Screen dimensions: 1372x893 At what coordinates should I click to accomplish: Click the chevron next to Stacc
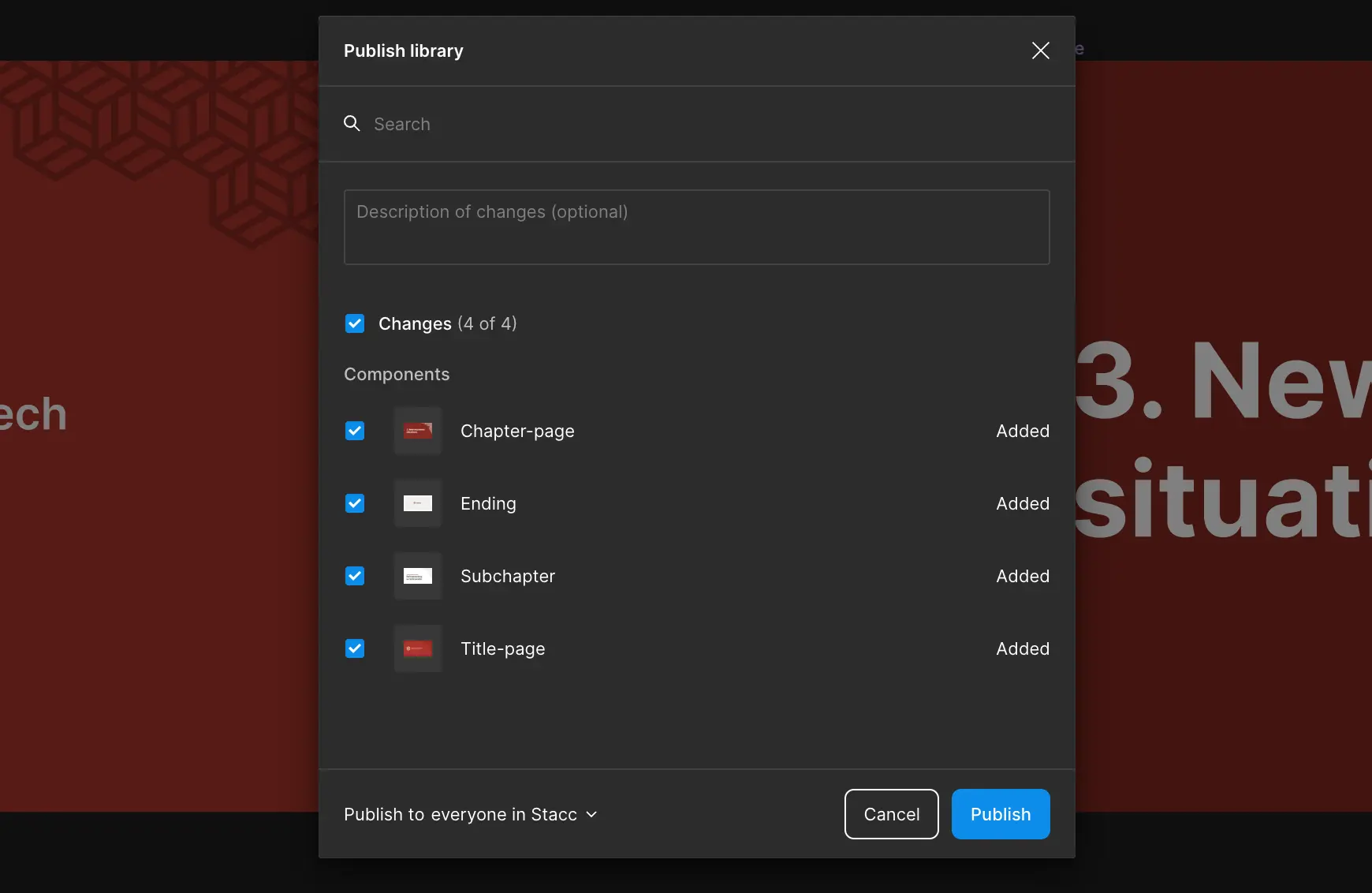tap(591, 814)
